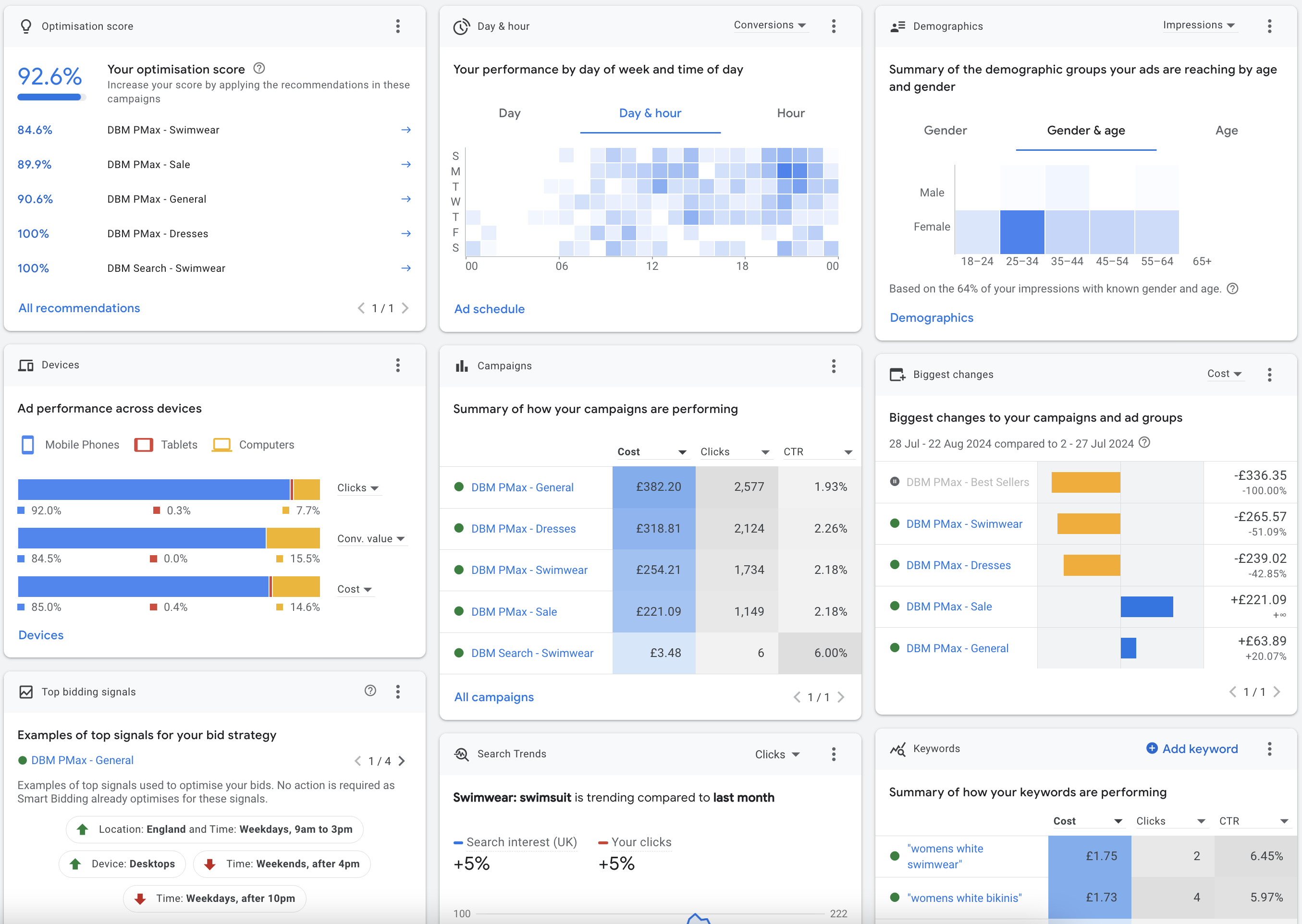Click Female 25–34 heatmap cell
This screenshot has width=1302, height=924.
[x=1022, y=232]
